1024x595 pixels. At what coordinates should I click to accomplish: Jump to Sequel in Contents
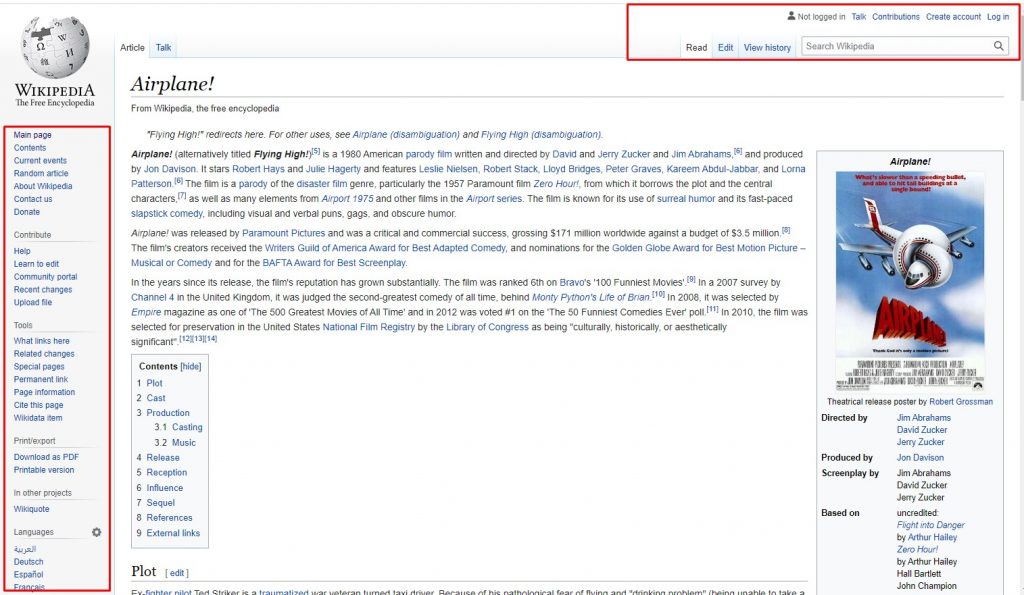(161, 503)
